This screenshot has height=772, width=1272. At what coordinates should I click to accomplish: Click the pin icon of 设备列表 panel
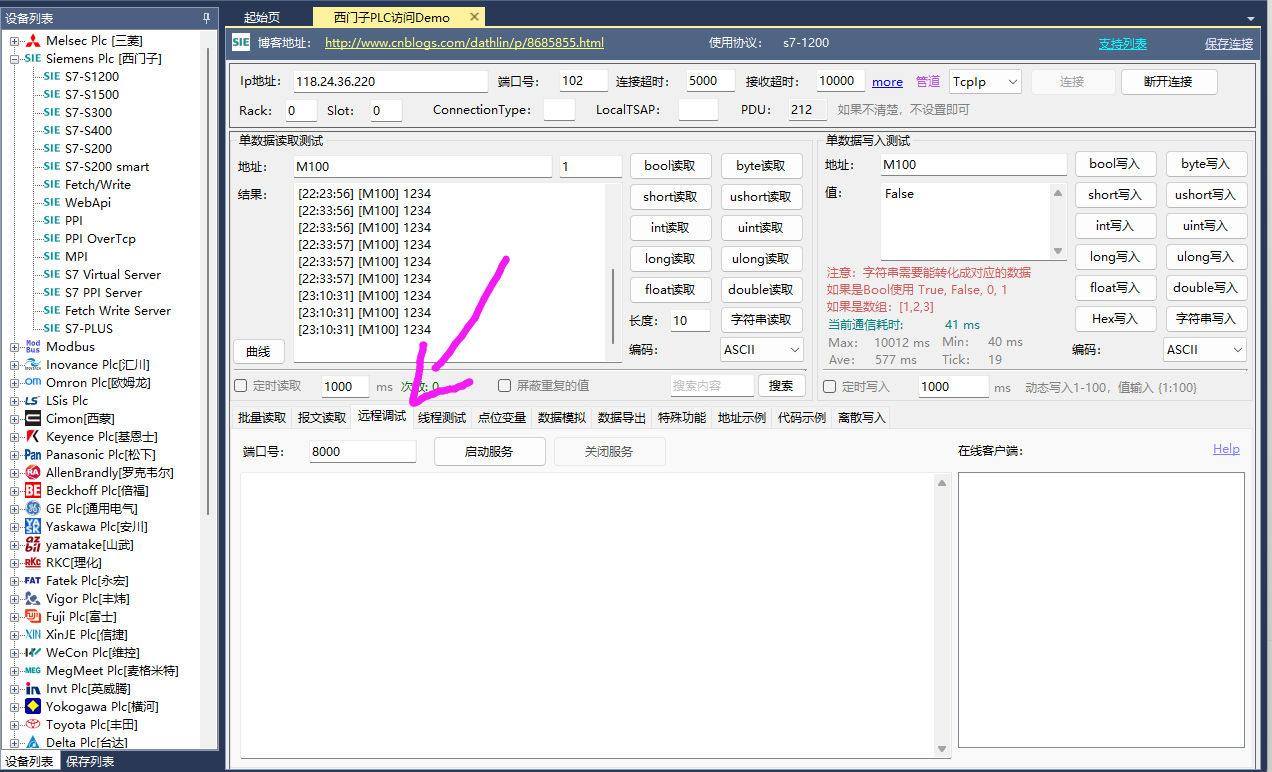pos(206,18)
